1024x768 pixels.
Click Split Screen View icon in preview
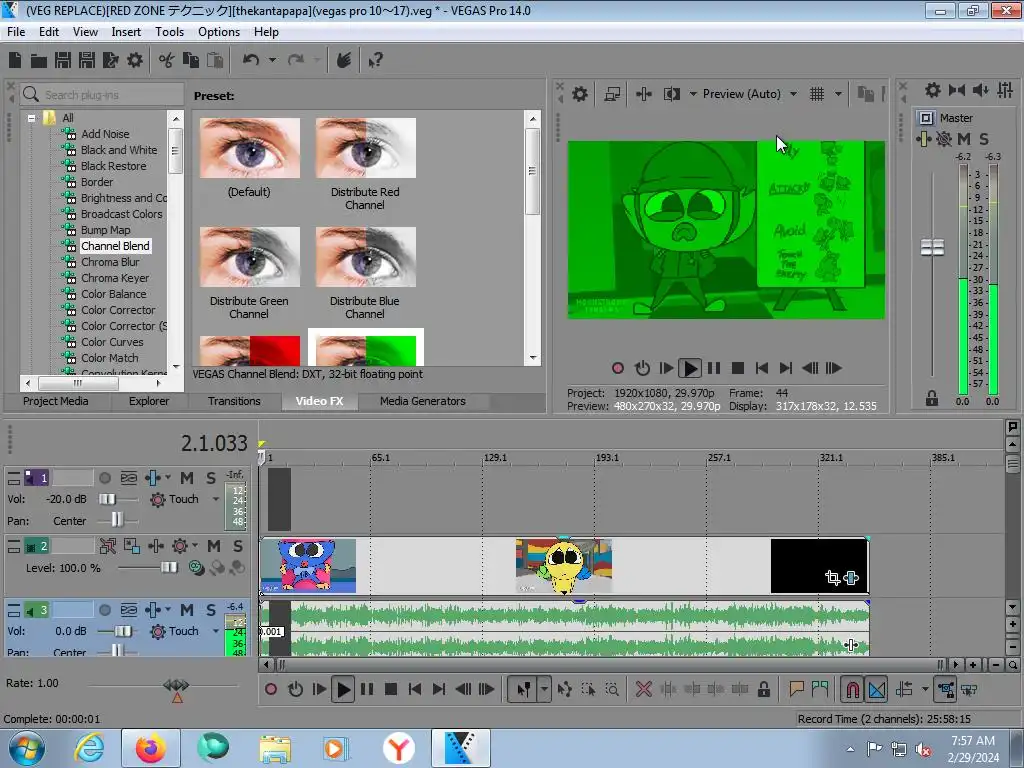tap(671, 94)
